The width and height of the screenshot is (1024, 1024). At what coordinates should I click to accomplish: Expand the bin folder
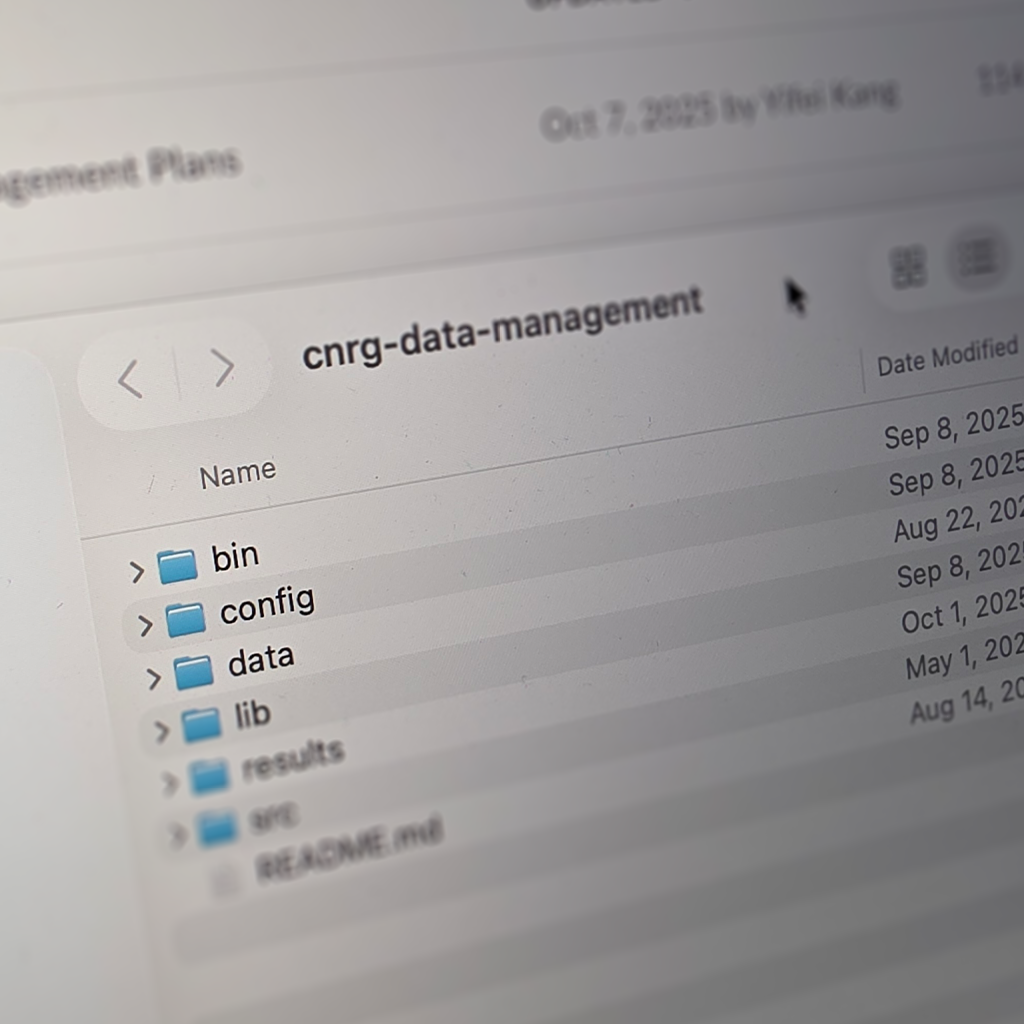coord(137,571)
